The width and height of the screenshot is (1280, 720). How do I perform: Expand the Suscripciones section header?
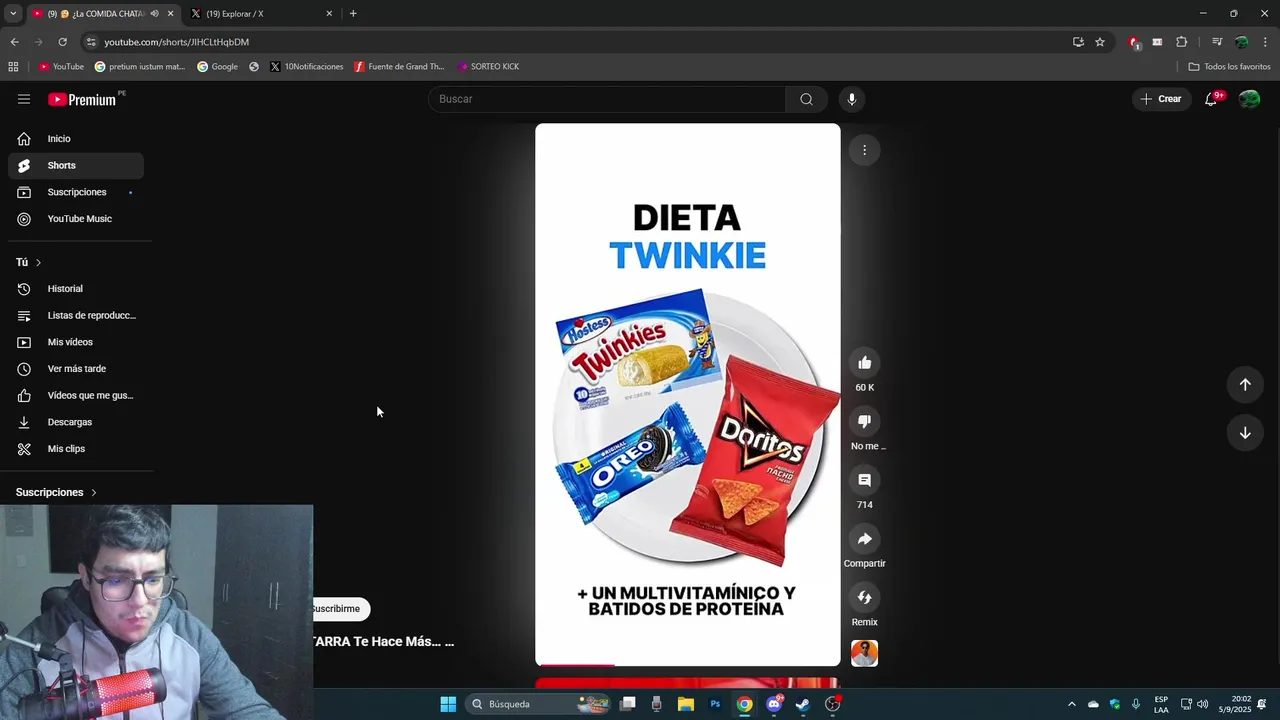(x=56, y=492)
